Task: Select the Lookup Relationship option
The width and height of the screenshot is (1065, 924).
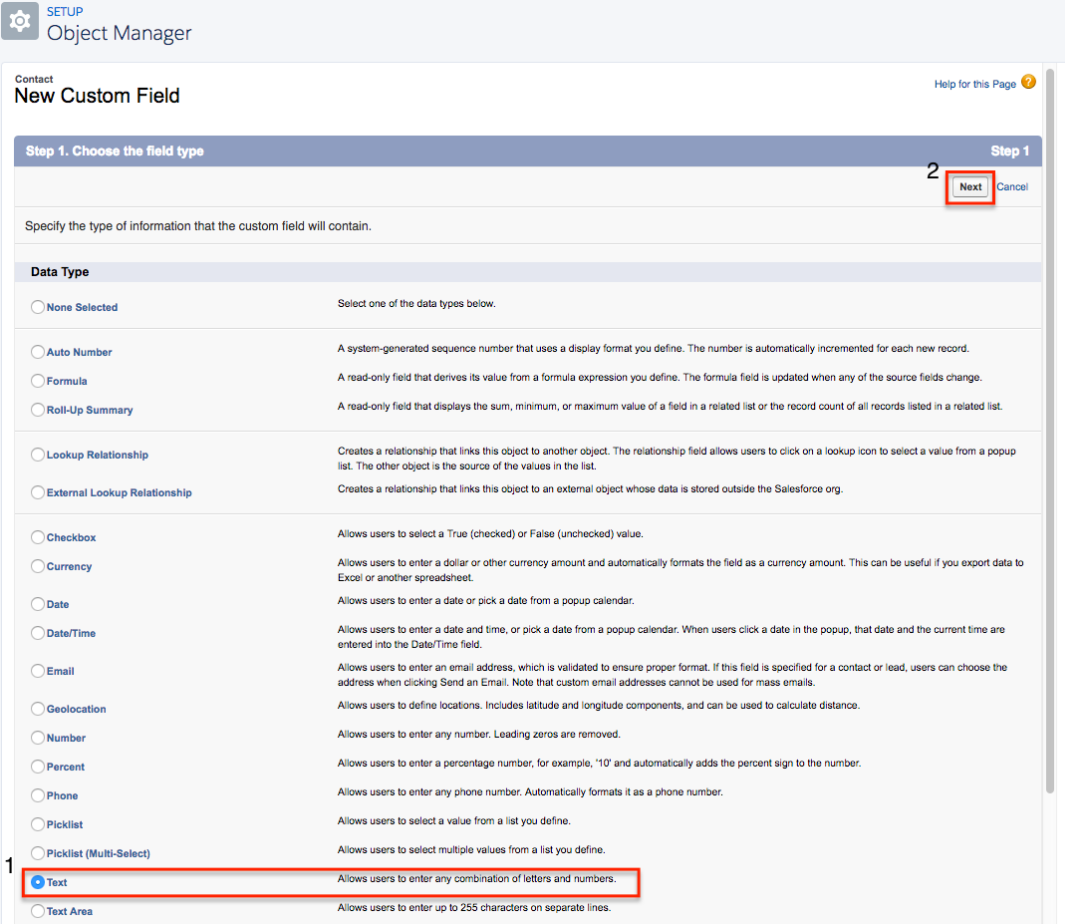Action: point(37,455)
